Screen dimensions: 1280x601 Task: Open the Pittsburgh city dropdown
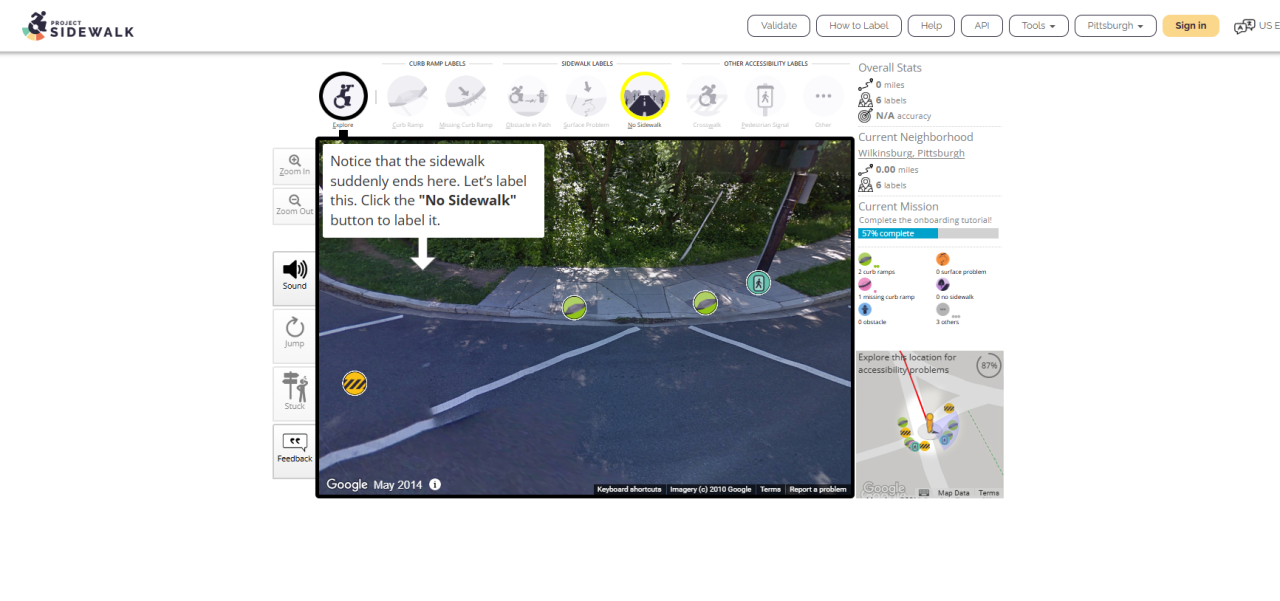(x=1115, y=26)
